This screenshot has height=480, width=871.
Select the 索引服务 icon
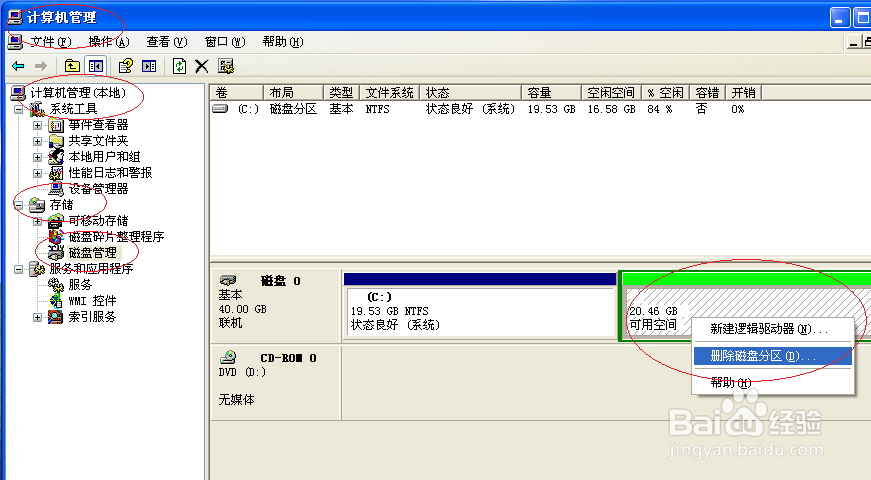(x=56, y=317)
